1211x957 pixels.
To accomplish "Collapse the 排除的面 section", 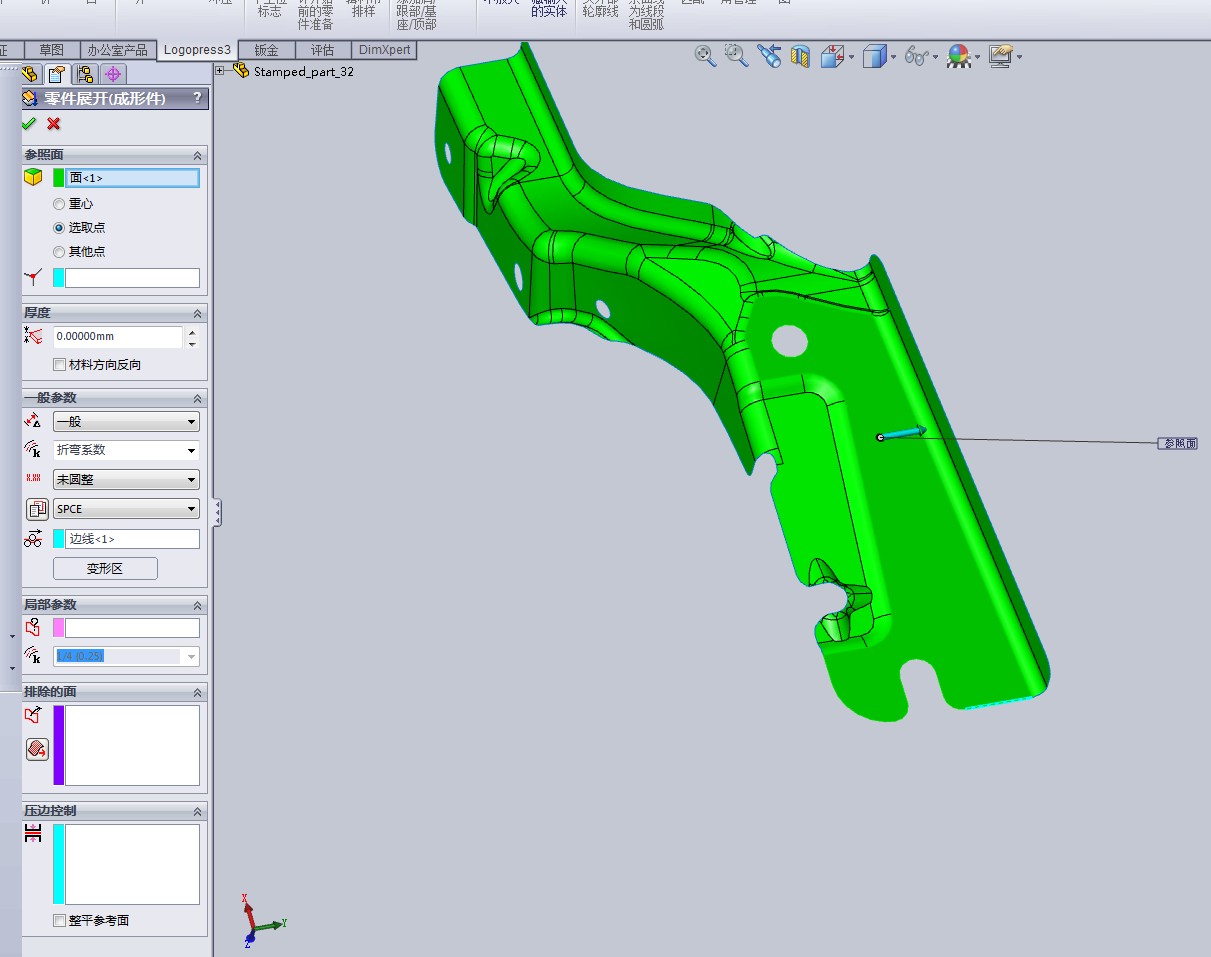I will point(197,693).
